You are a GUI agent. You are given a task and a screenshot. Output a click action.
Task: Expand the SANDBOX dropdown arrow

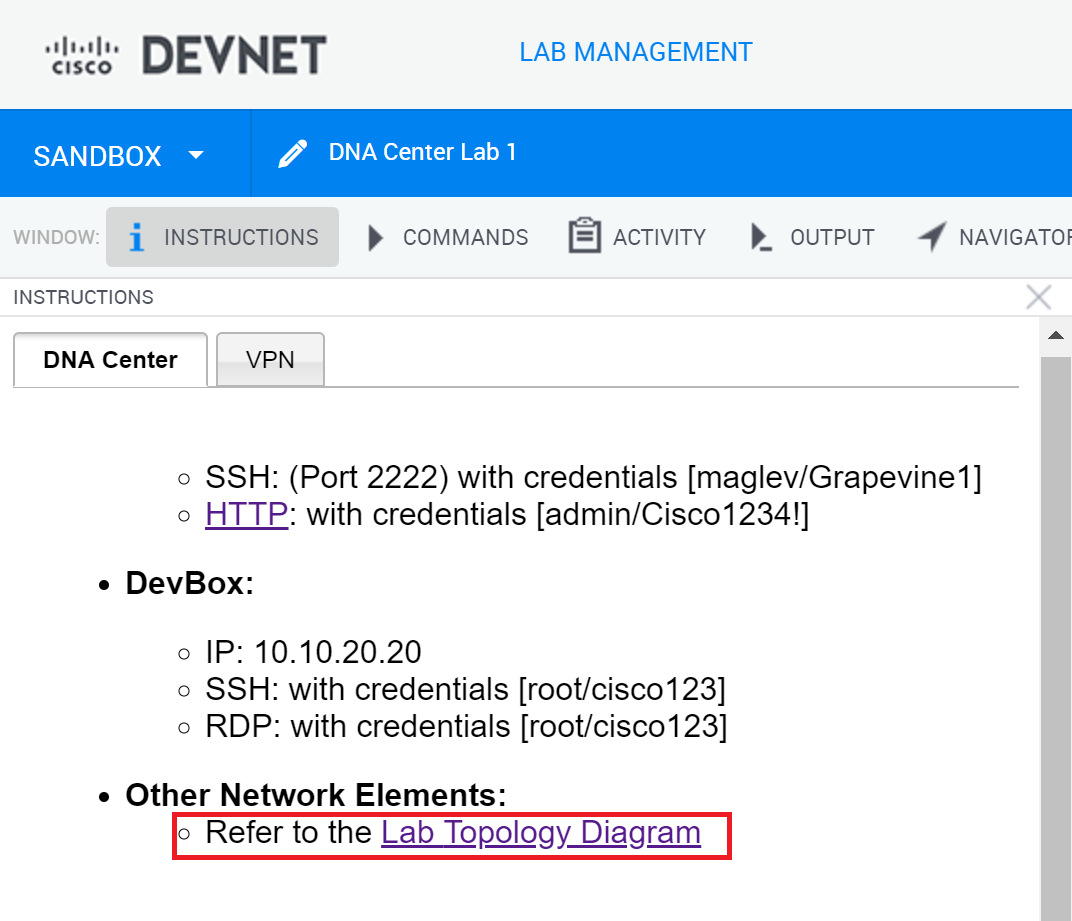(196, 155)
